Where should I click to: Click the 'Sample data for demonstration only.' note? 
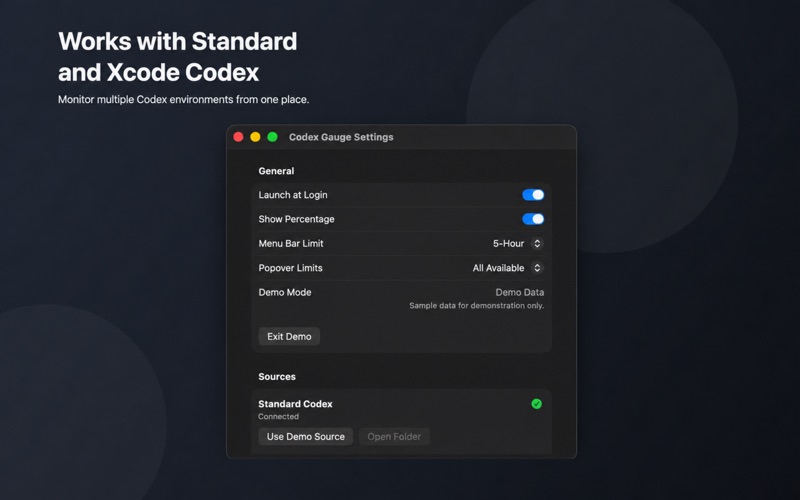477,306
